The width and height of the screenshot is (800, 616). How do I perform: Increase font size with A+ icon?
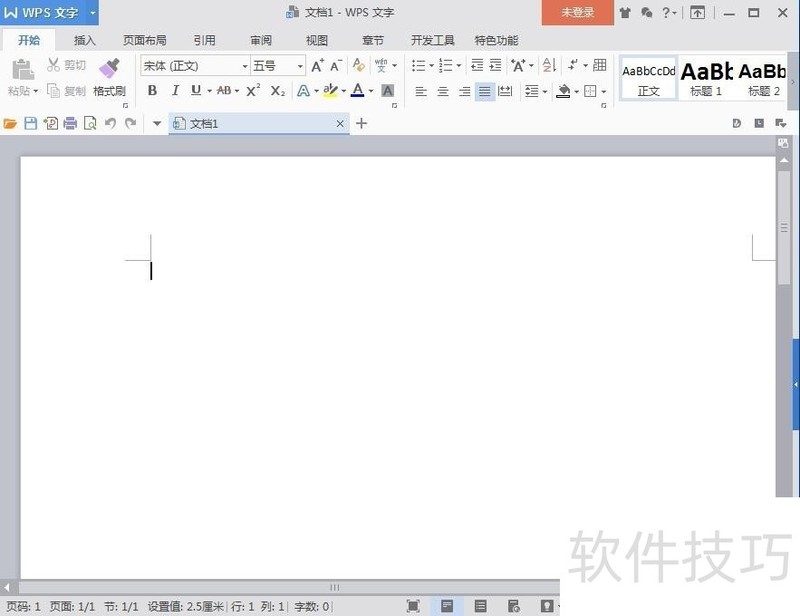[317, 66]
